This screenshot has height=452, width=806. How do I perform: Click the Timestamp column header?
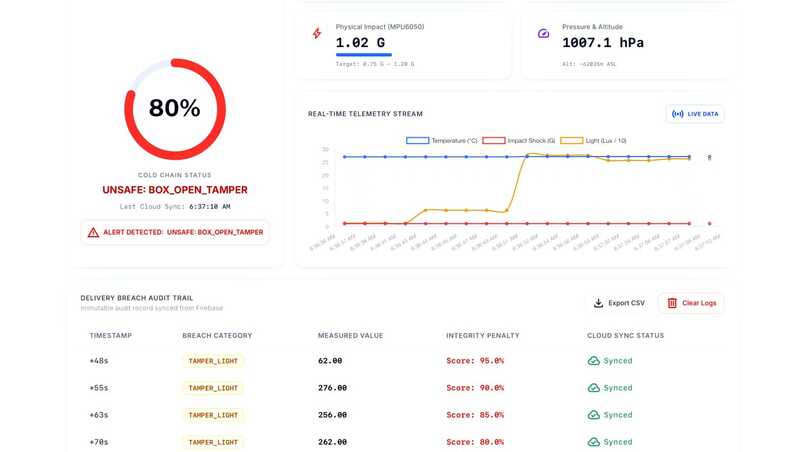point(111,335)
